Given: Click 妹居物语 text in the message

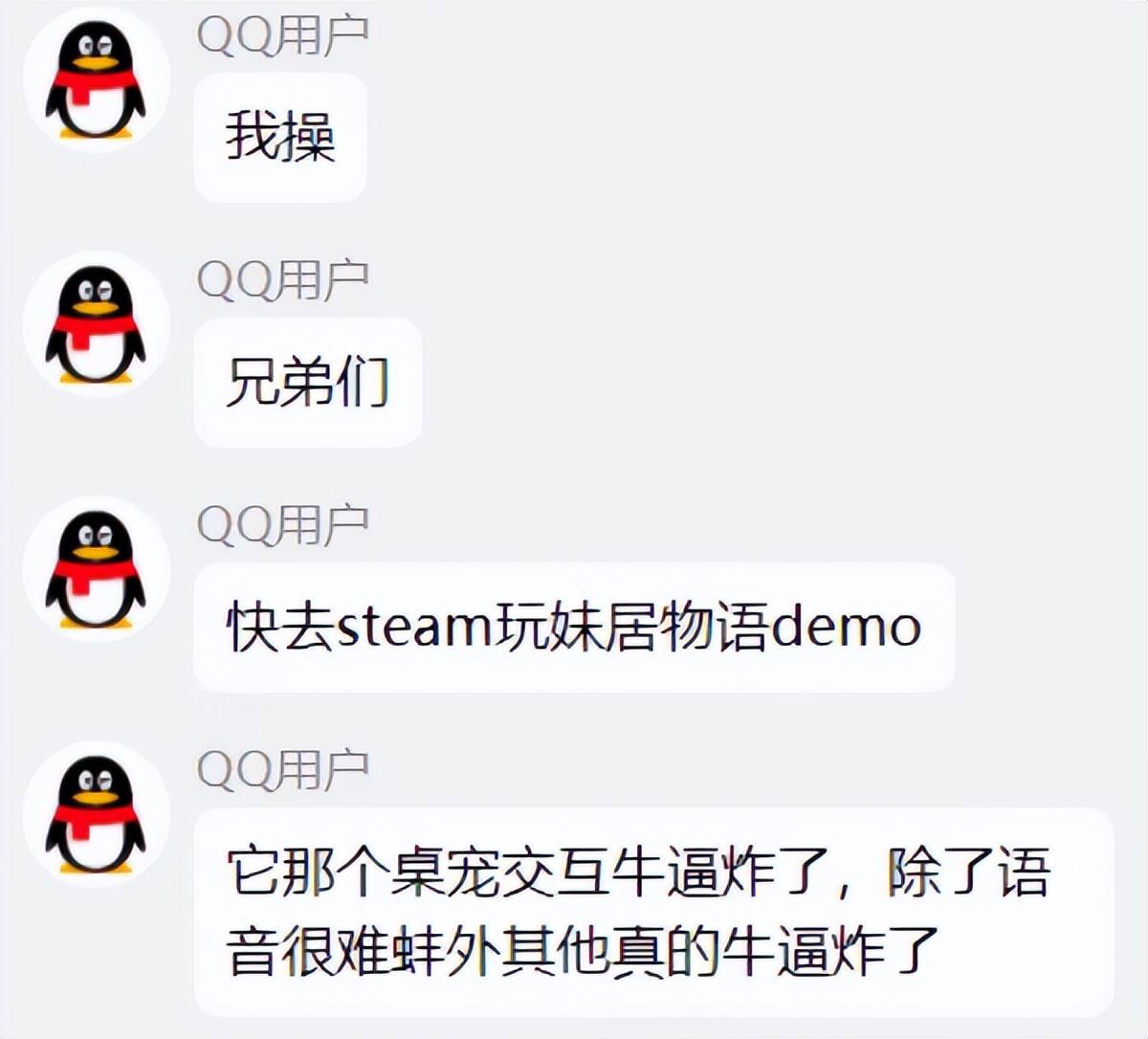Looking at the screenshot, I should tap(658, 628).
